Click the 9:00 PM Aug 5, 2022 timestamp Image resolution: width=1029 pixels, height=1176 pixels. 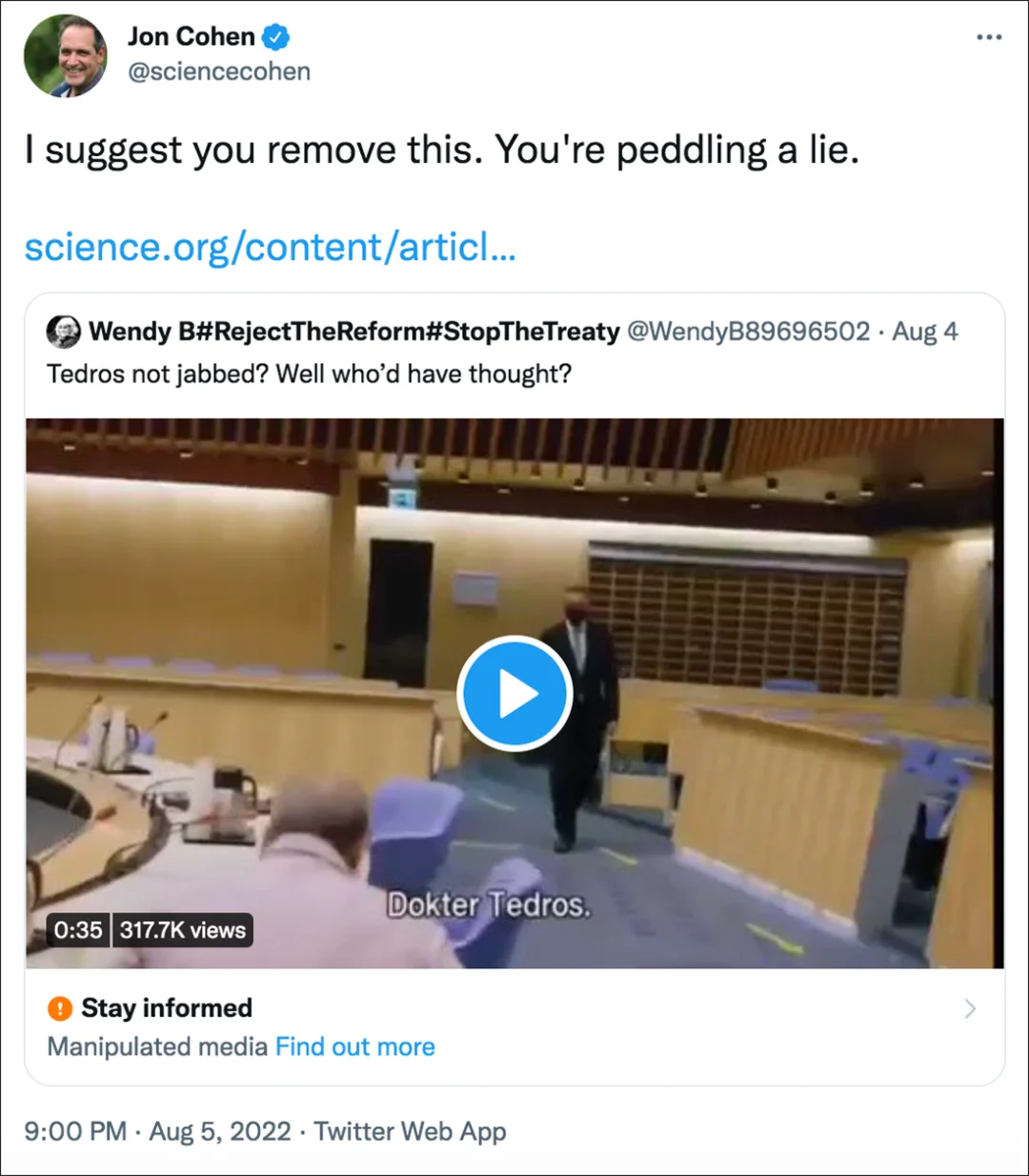pyautogui.click(x=157, y=1131)
